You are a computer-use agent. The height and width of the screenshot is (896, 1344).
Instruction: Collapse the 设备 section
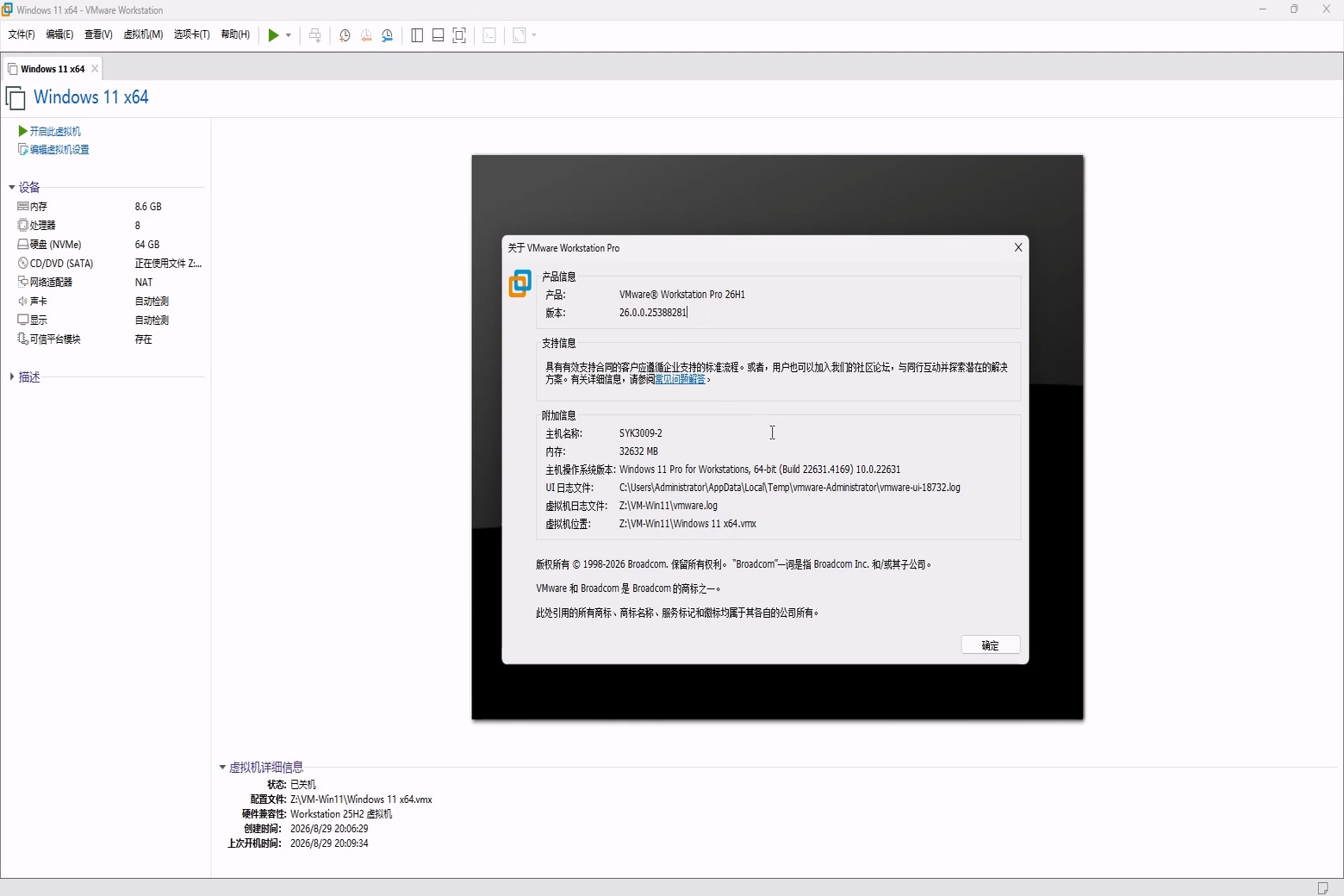tap(12, 187)
